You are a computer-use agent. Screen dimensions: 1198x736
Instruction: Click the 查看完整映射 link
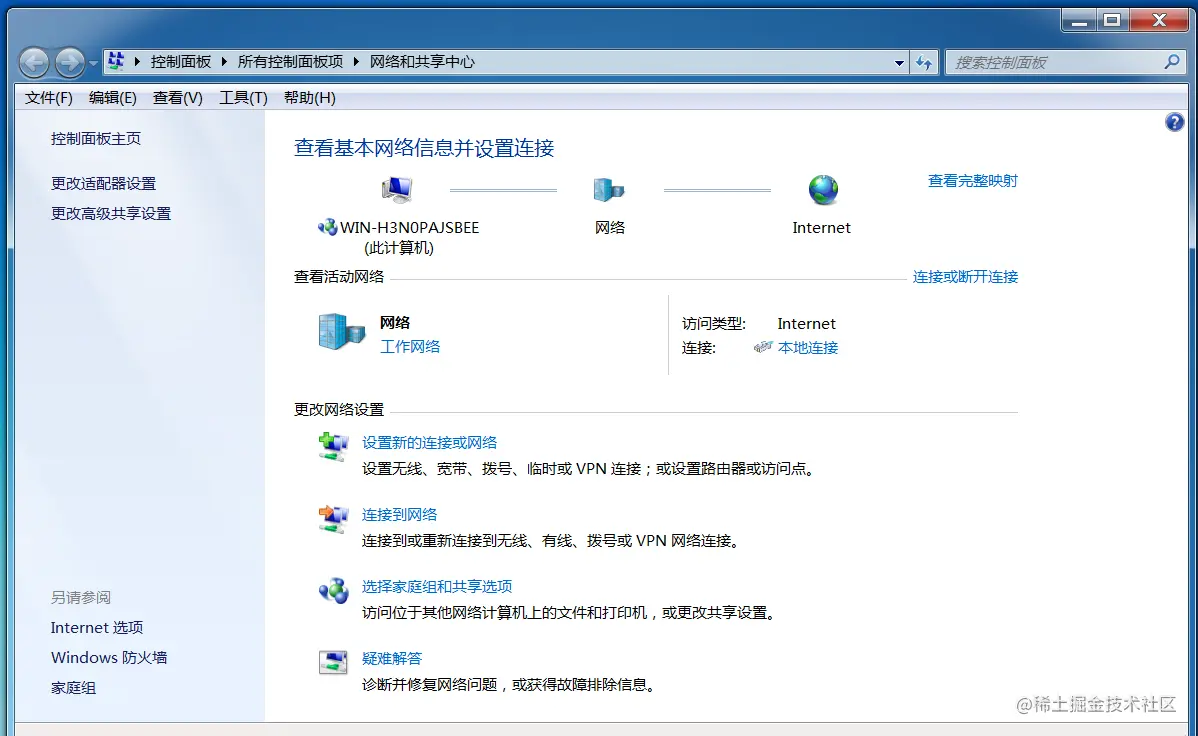[971, 181]
